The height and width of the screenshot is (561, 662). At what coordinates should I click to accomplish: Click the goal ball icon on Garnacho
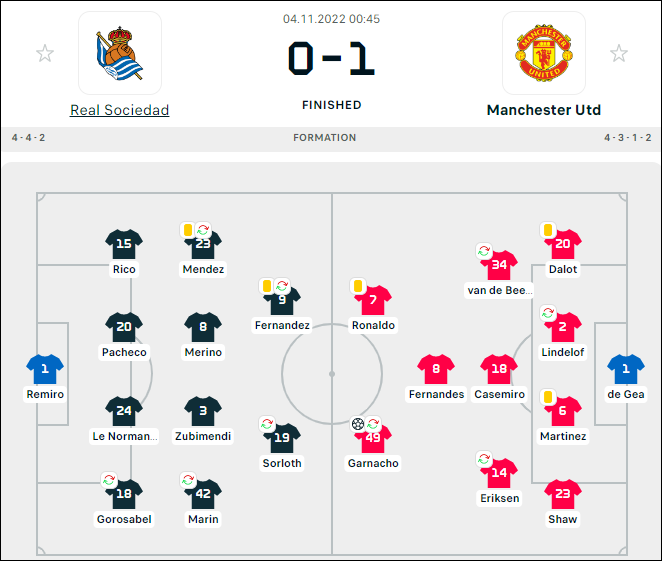[358, 424]
